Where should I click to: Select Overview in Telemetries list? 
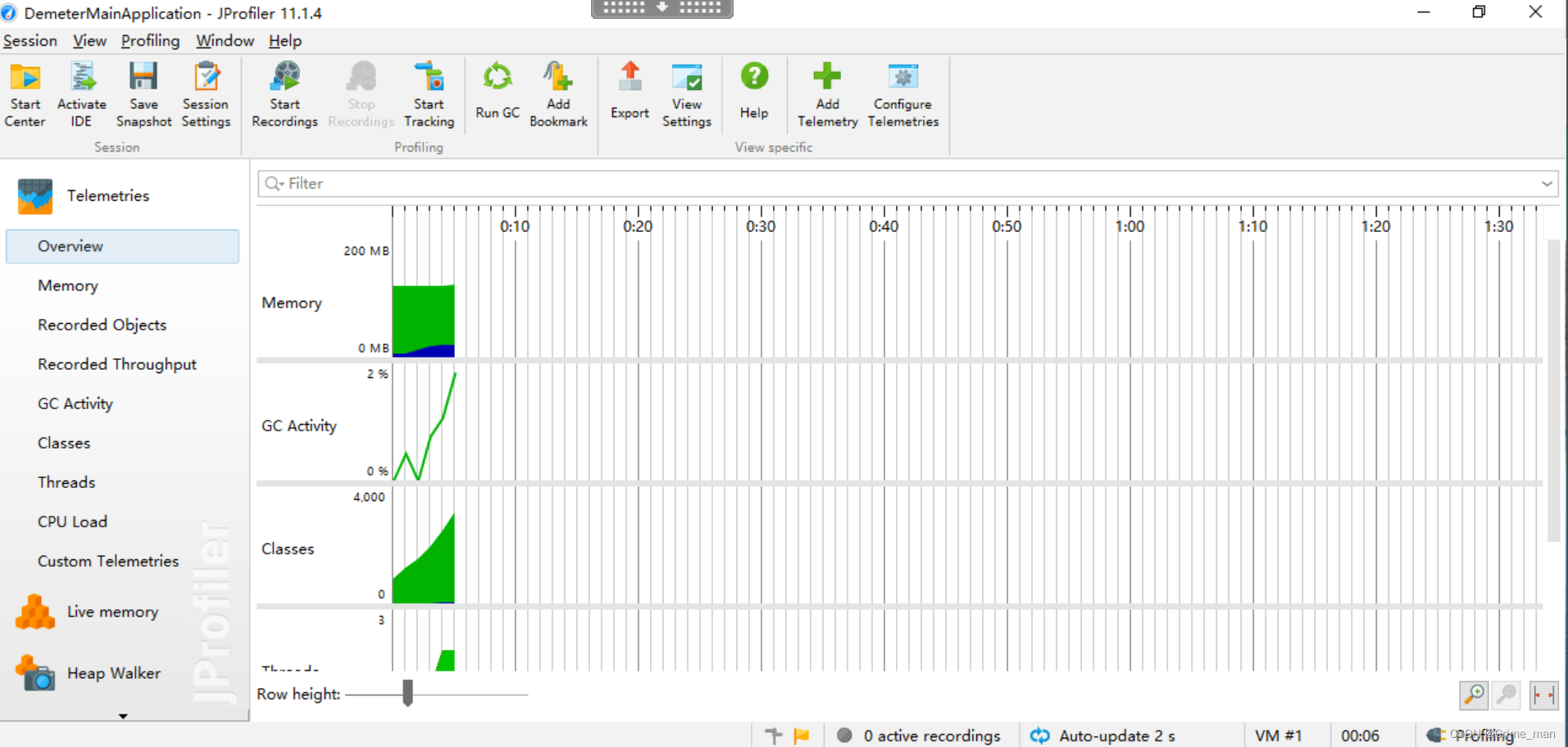(x=122, y=246)
